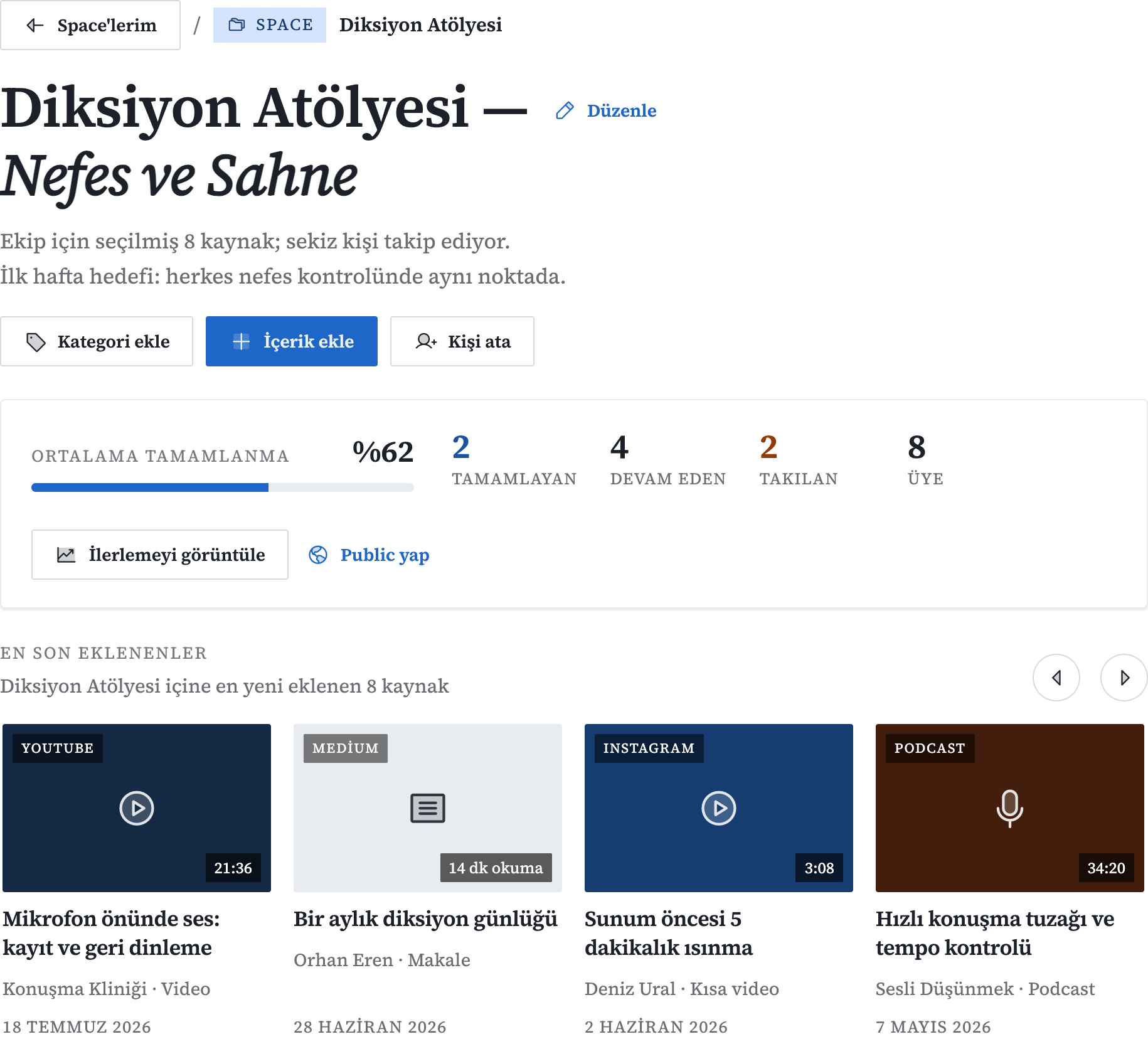Open İlerlemeyi görüntüle progress view
This screenshot has height=1049, width=1148.
pyautogui.click(x=160, y=555)
